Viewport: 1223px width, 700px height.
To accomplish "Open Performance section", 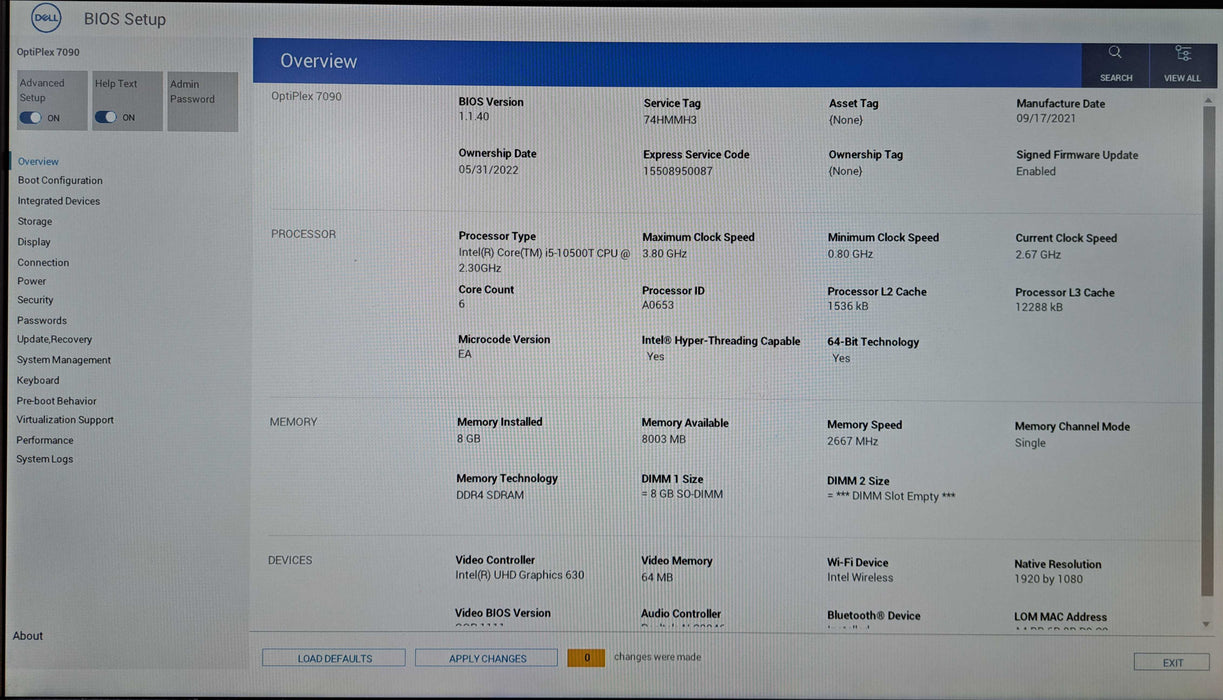I will (45, 440).
